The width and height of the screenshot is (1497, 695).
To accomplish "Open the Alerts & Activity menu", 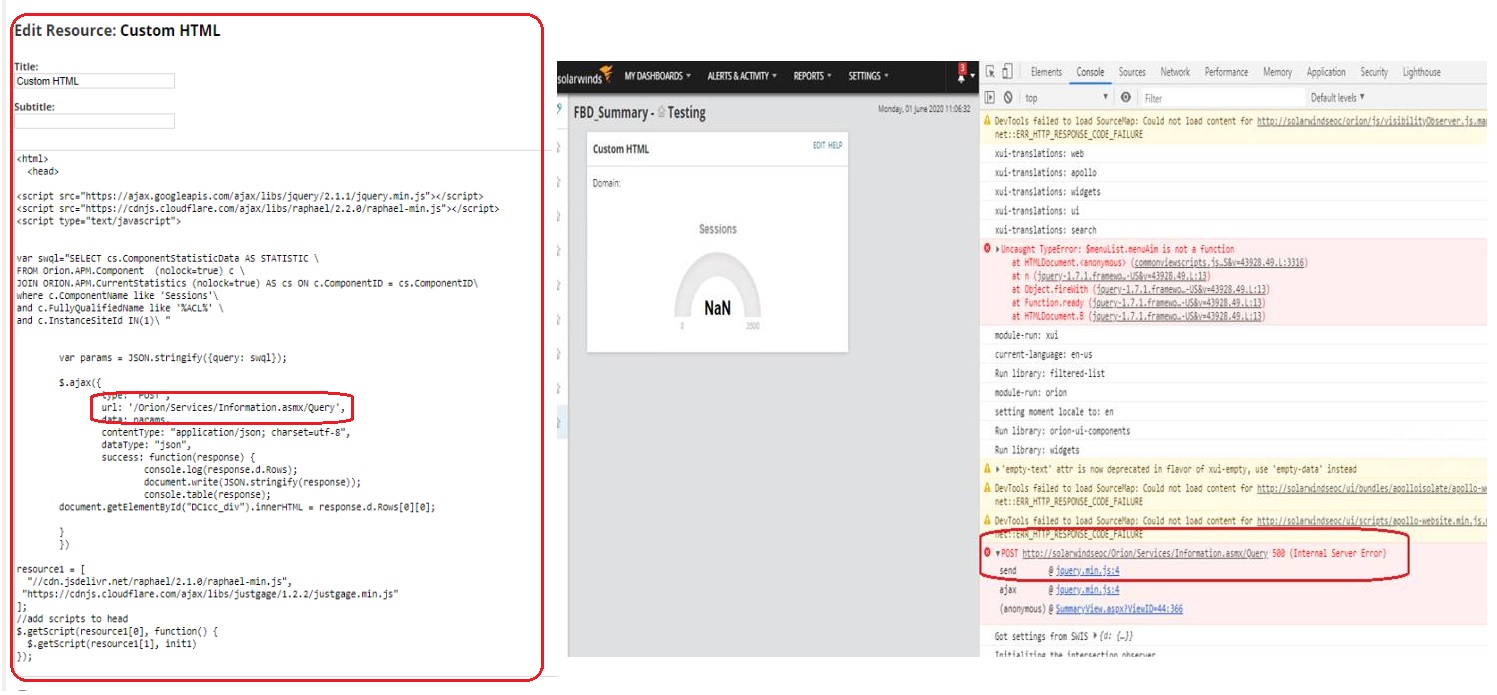I will tap(741, 76).
